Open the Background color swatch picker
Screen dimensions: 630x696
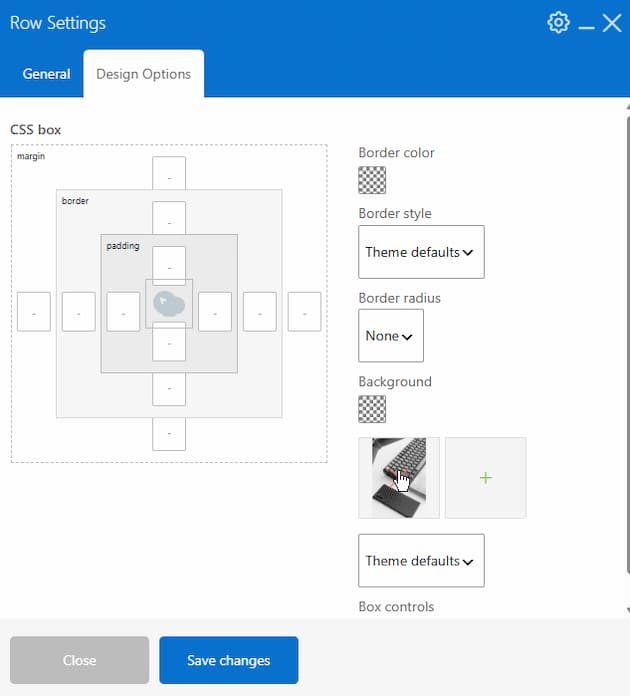tap(372, 409)
